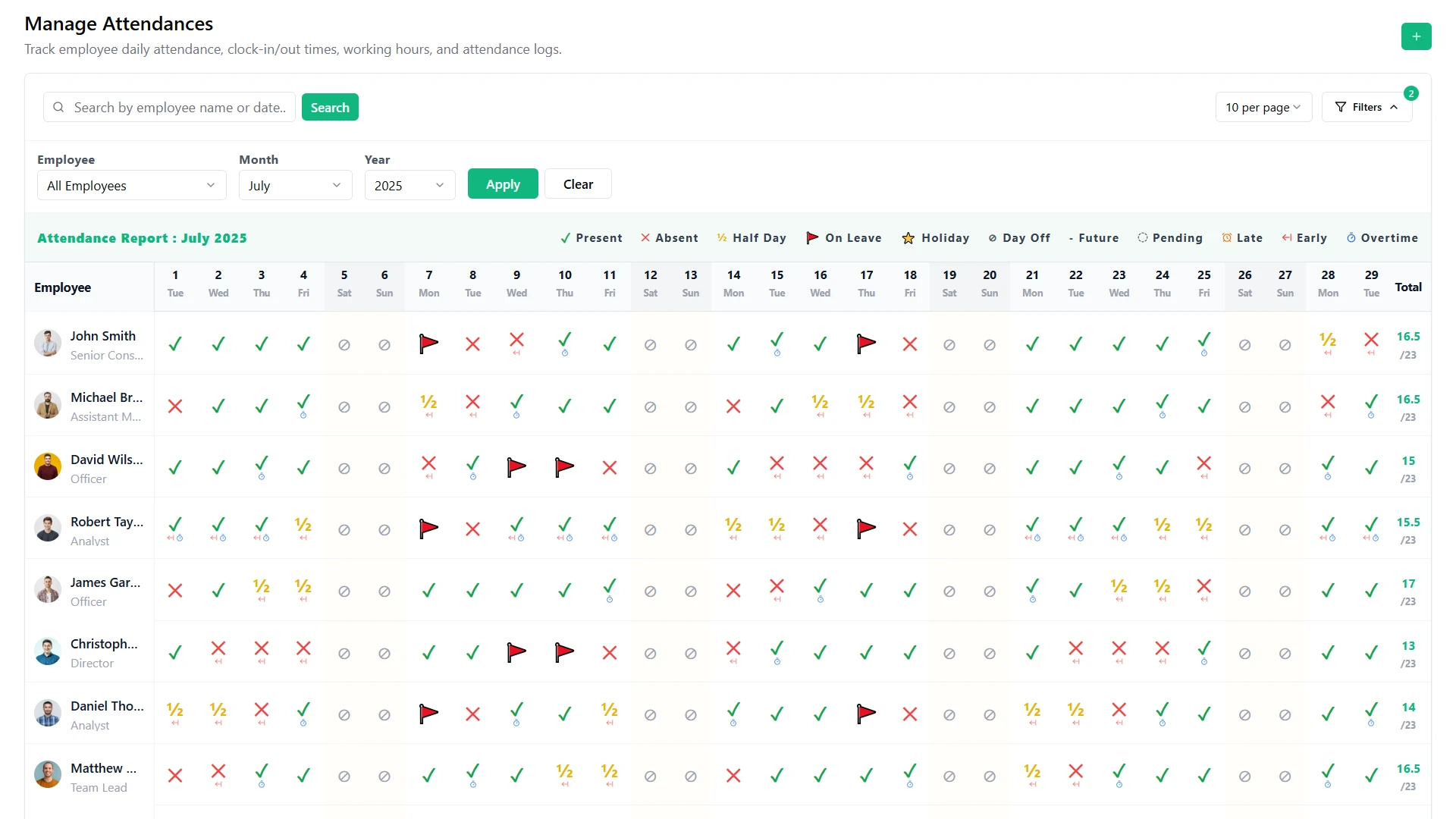Click Matthew's avatar photo
1456x819 pixels.
(48, 774)
